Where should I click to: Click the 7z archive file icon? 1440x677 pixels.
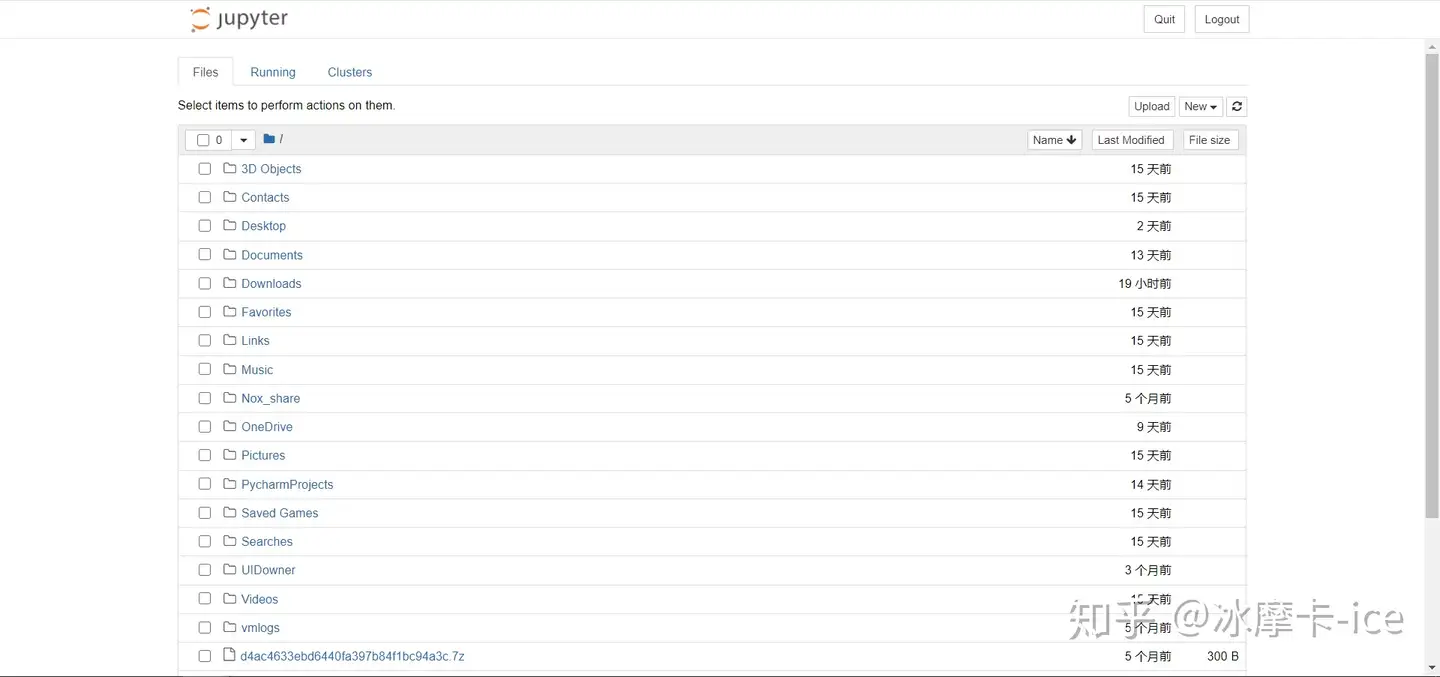tap(230, 655)
